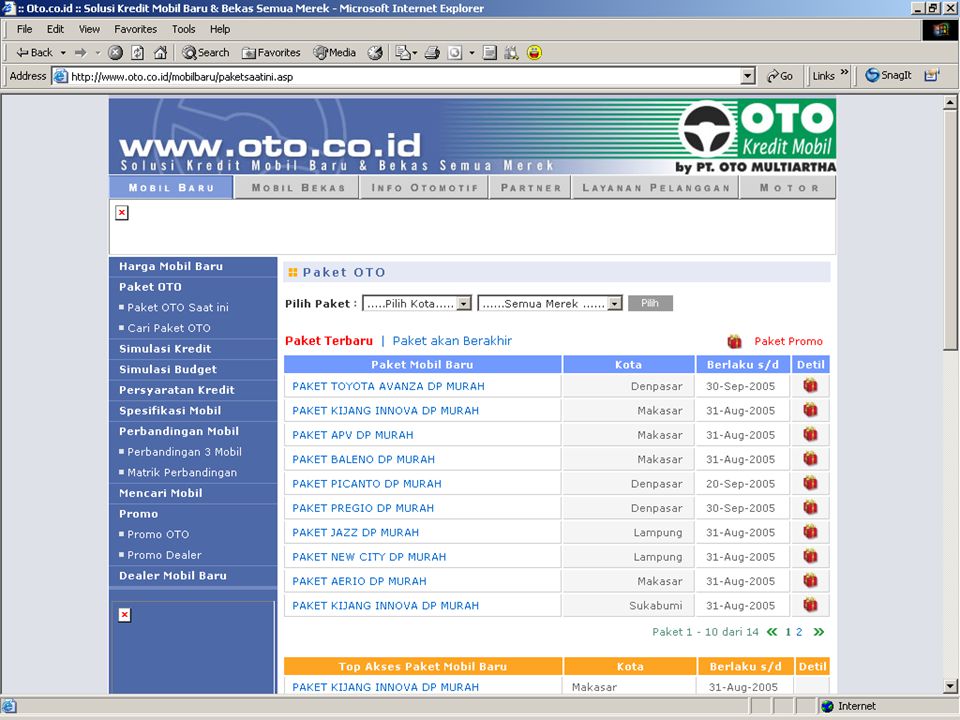Click the Pilih button
This screenshot has width=960, height=720.
[650, 303]
